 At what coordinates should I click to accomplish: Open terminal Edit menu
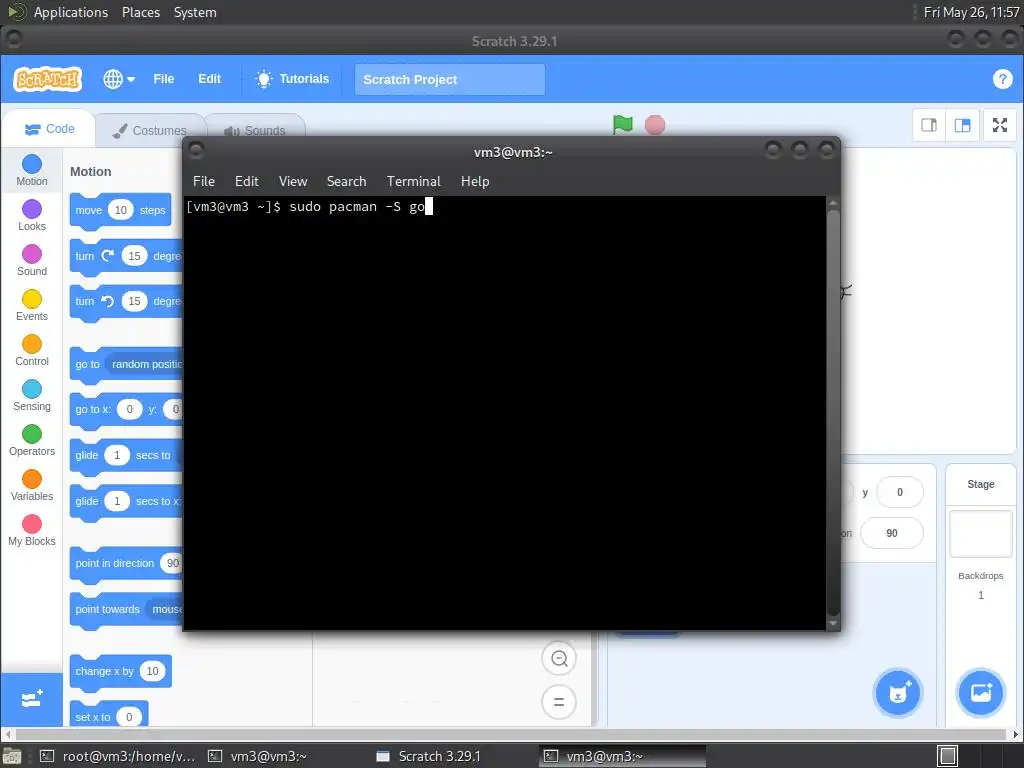247,182
